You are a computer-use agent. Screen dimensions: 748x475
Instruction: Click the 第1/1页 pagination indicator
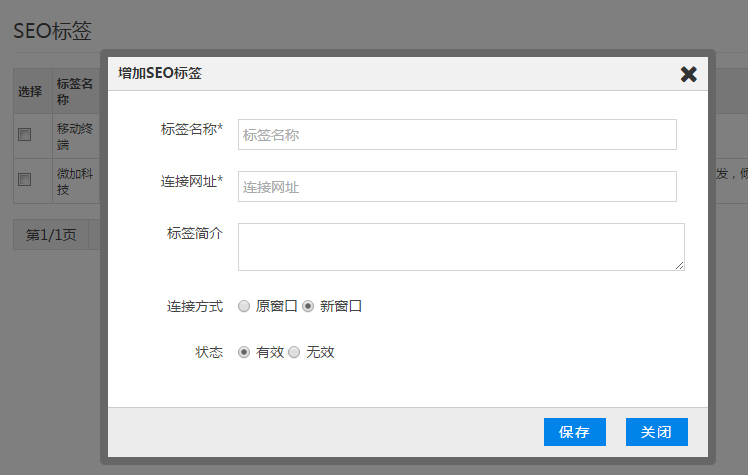click(51, 235)
